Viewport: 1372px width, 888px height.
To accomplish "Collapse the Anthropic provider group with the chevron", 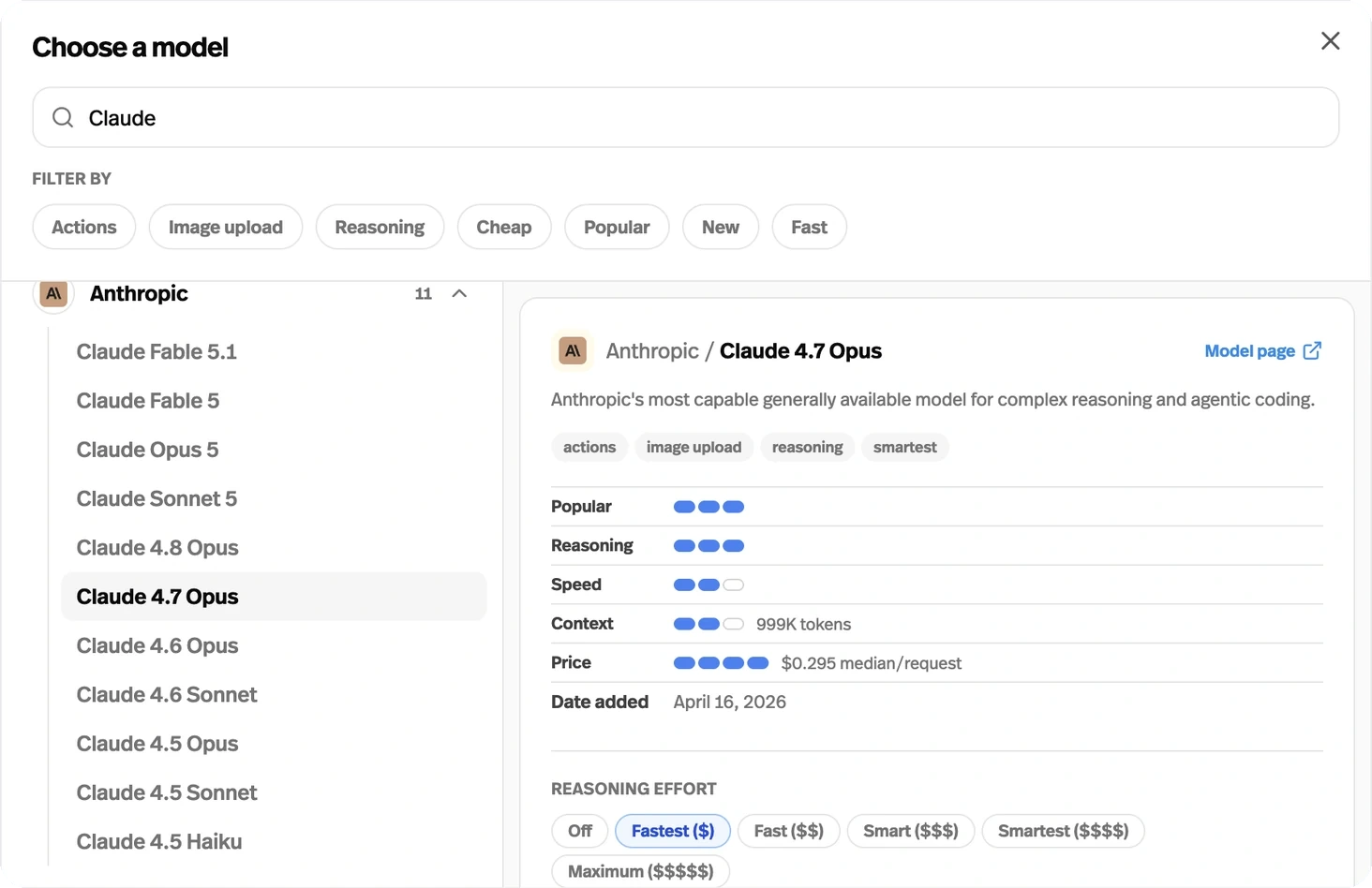I will [459, 294].
